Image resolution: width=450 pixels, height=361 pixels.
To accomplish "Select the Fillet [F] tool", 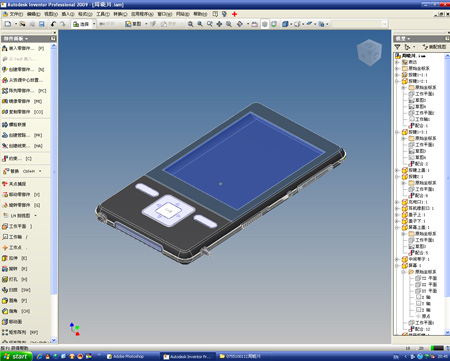I will (x=15, y=301).
